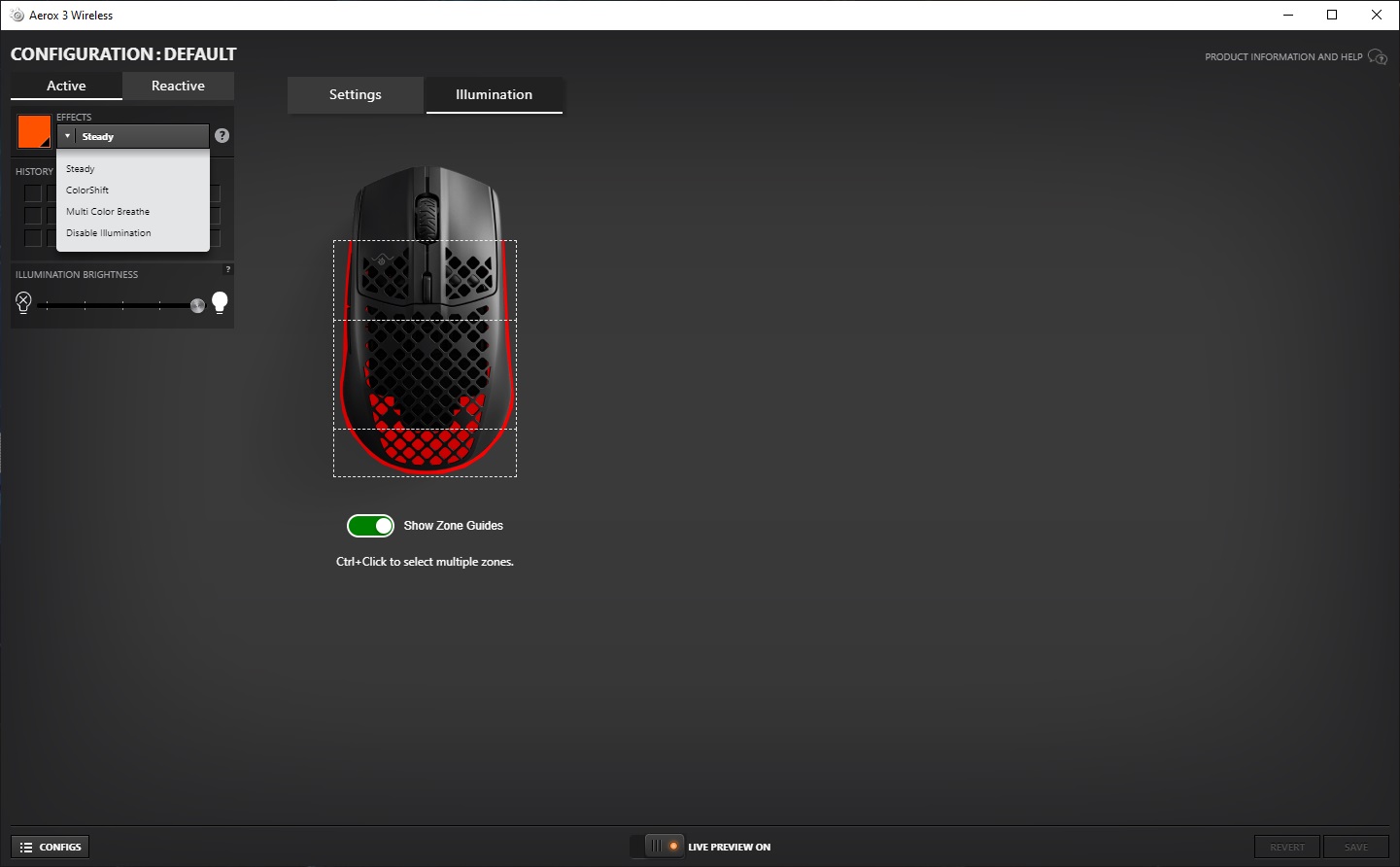The height and width of the screenshot is (867, 1400).
Task: Click the Configuration: Default heading
Action: click(123, 54)
